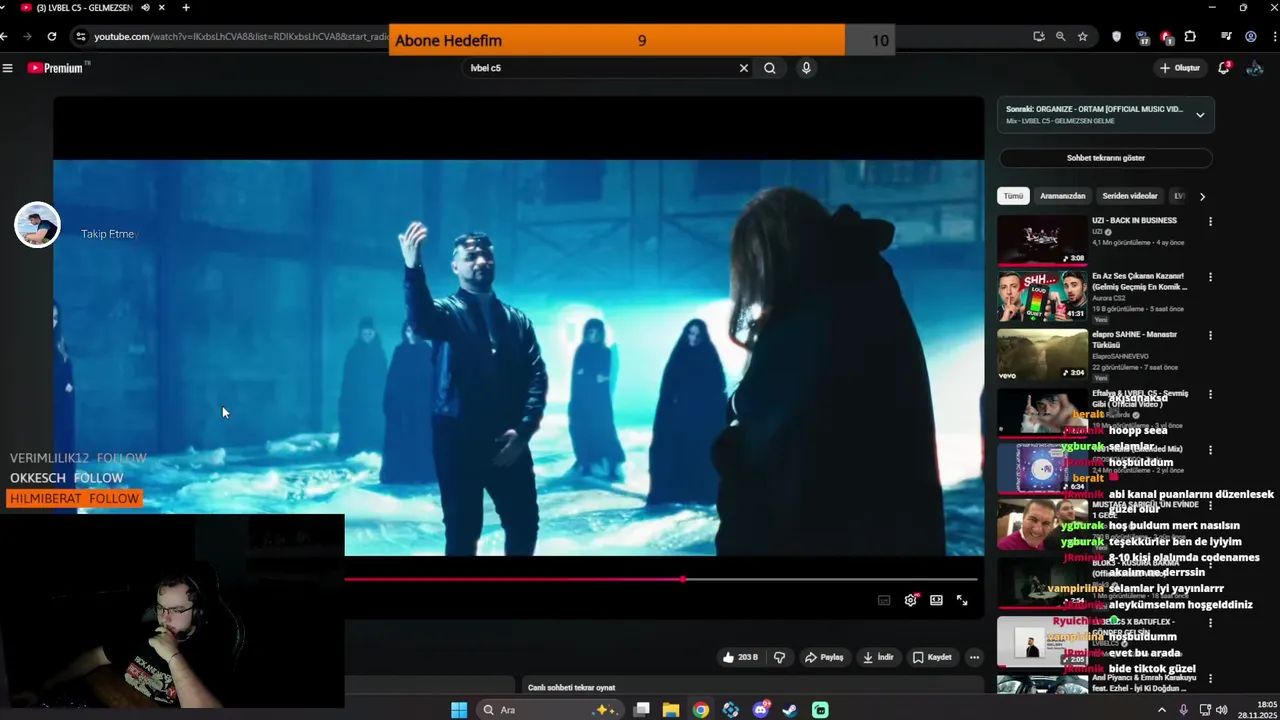Screen dimensions: 1280x720
Task: Open the YouTube hamburger guide menu
Action: 8,68
